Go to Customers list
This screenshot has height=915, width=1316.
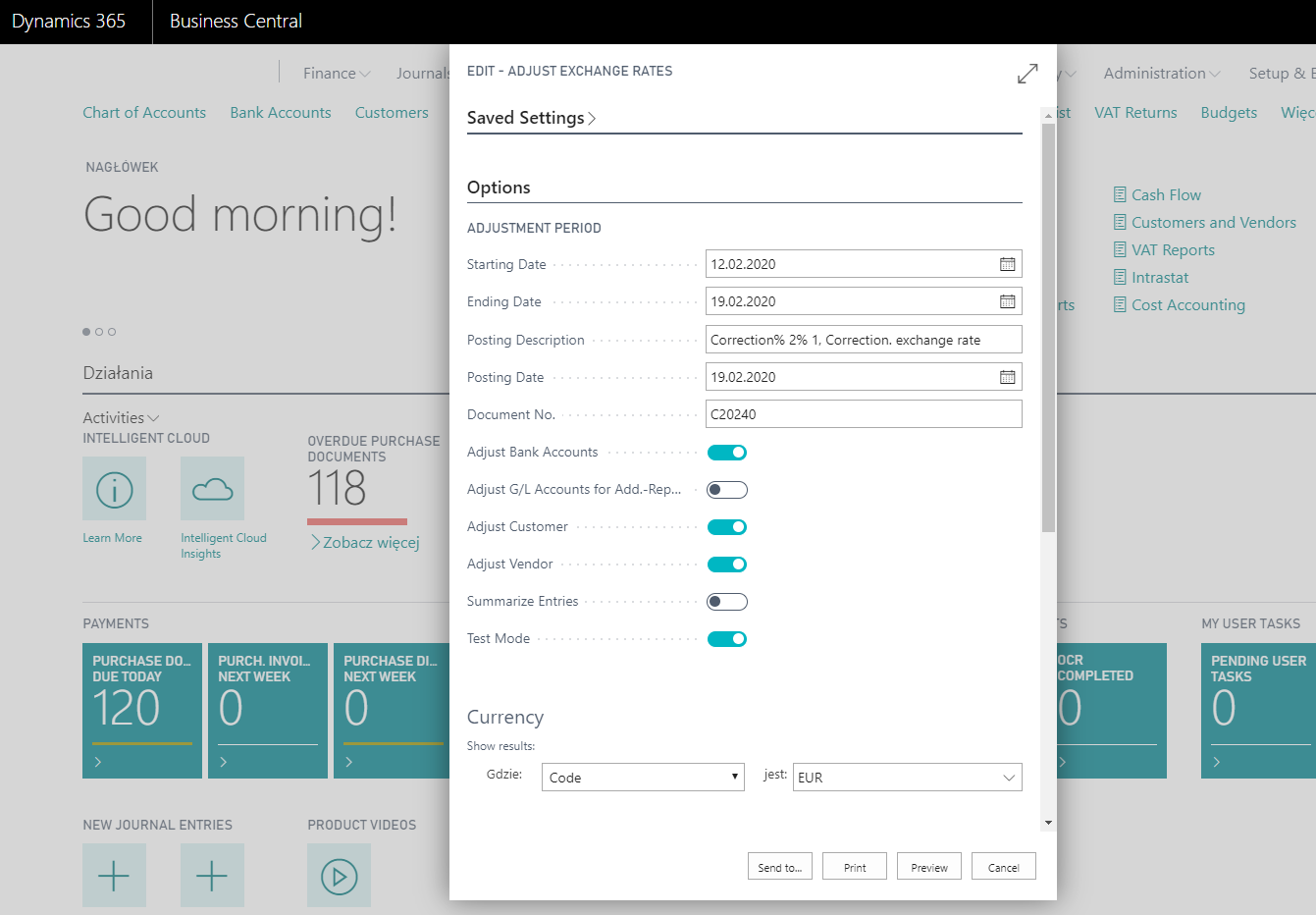[x=392, y=112]
